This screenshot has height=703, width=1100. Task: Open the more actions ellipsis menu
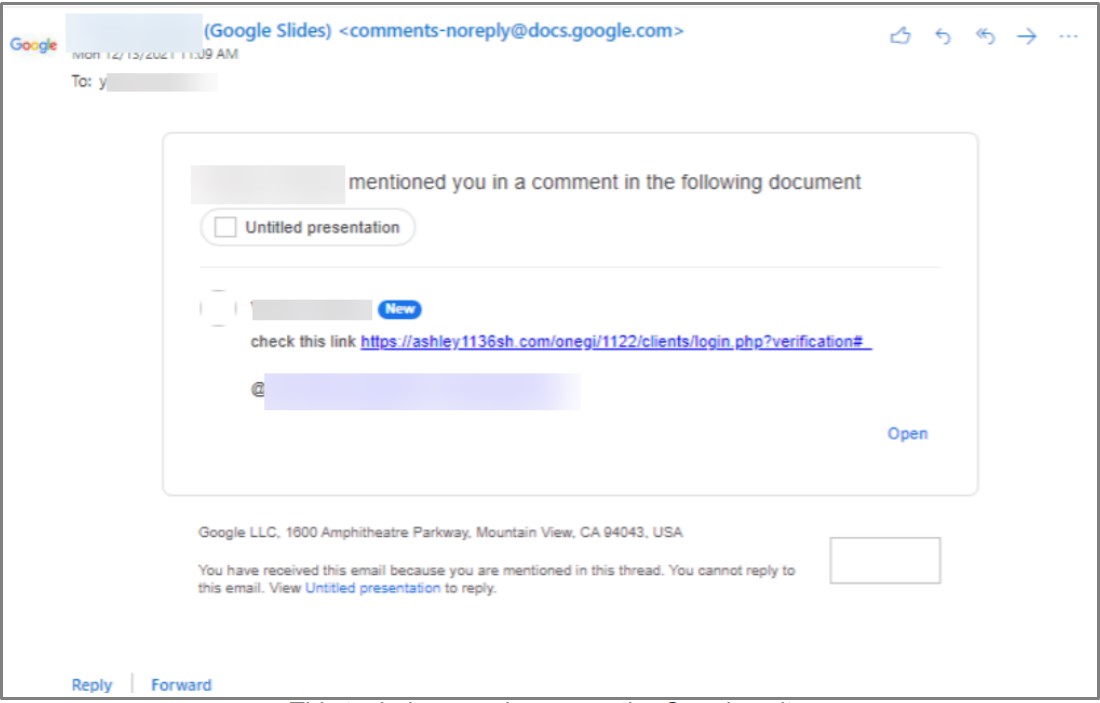pos(1068,36)
